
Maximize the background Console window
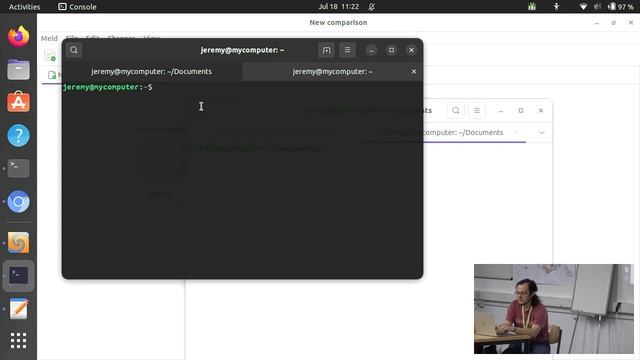pos(520,111)
